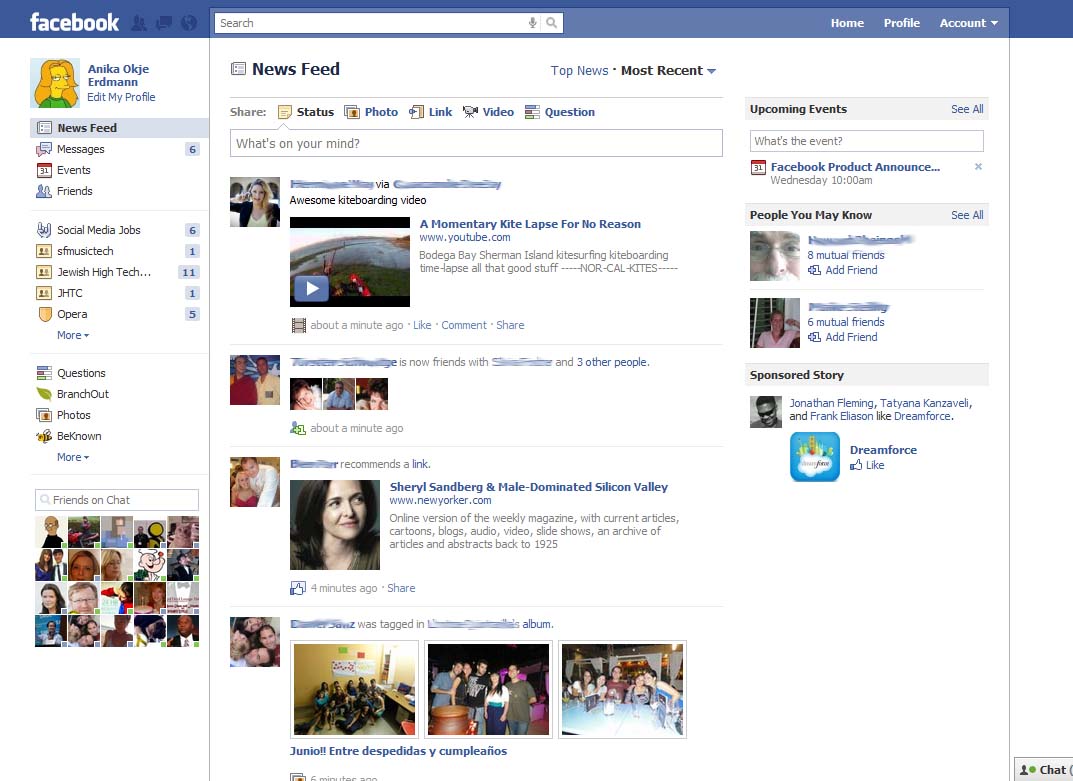This screenshot has width=1073, height=781.
Task: Click the Messages unread count 6
Action: click(192, 149)
